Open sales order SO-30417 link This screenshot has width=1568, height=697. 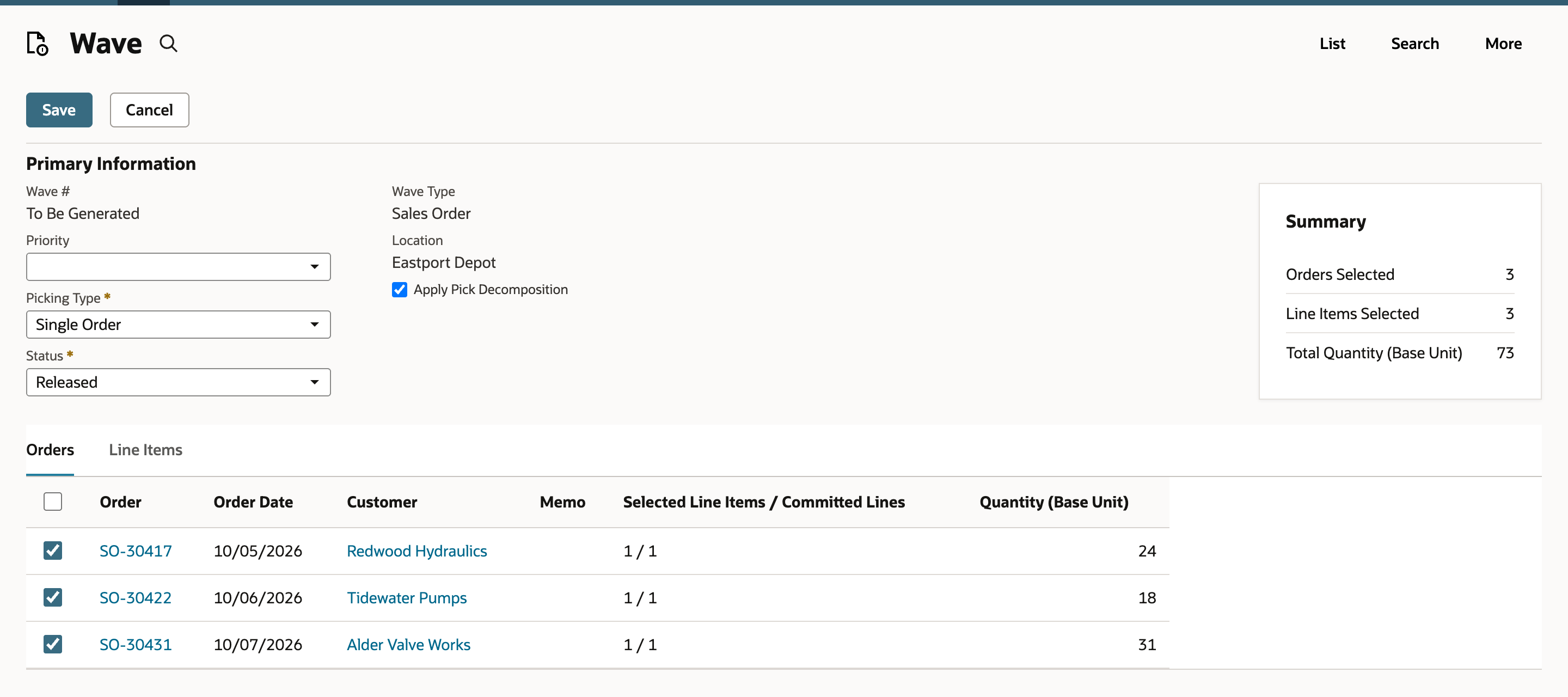tap(136, 551)
